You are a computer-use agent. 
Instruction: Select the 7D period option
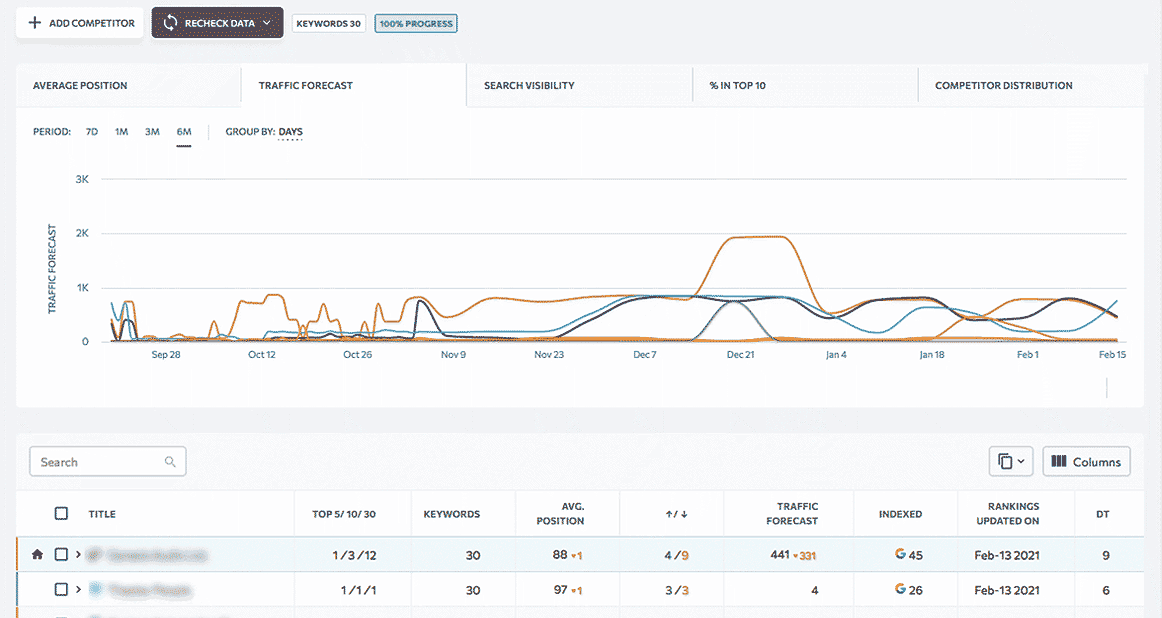tap(92, 132)
